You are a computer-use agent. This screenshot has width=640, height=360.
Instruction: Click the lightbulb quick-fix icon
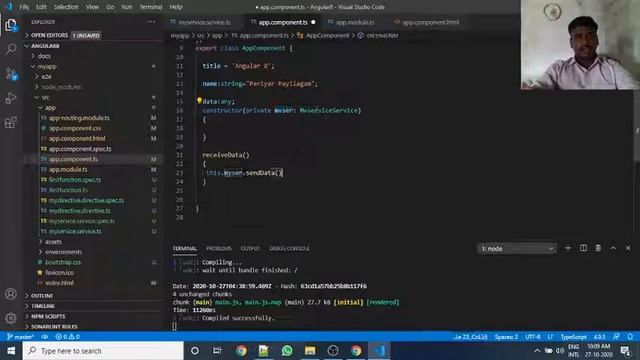pyautogui.click(x=199, y=100)
